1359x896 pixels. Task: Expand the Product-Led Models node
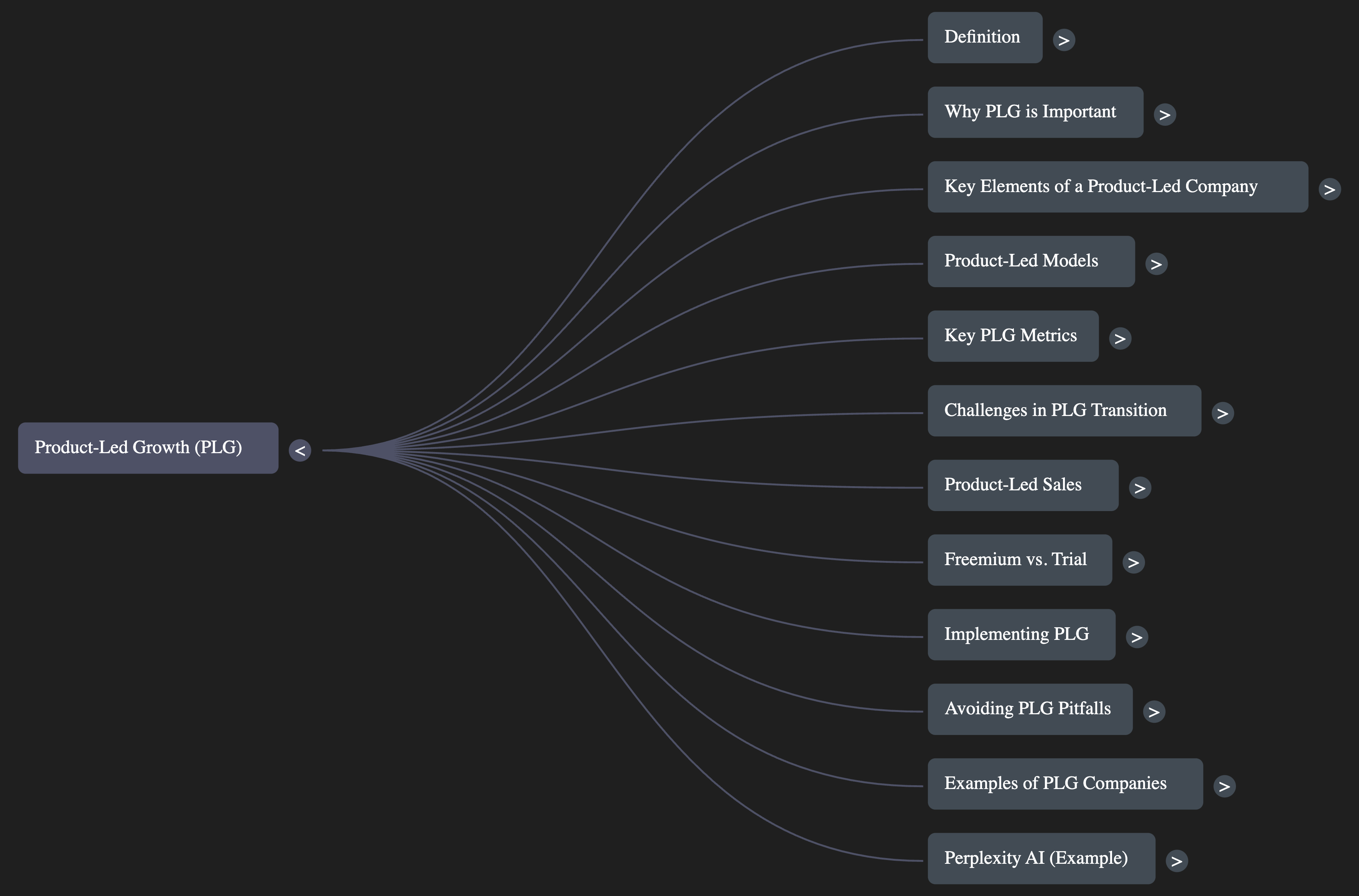pos(1157,263)
